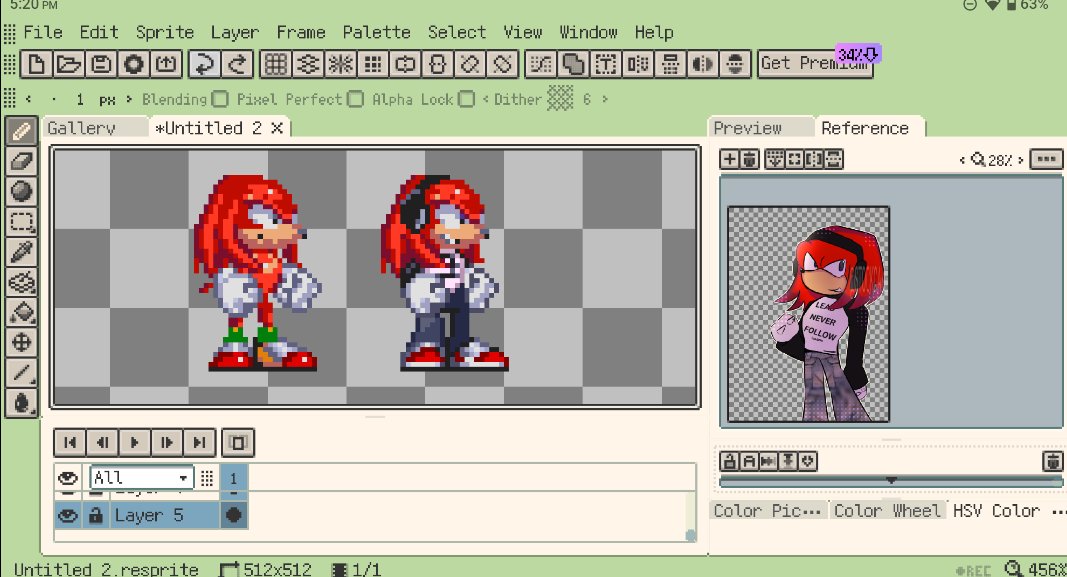Select the Eraser tool

(21, 162)
